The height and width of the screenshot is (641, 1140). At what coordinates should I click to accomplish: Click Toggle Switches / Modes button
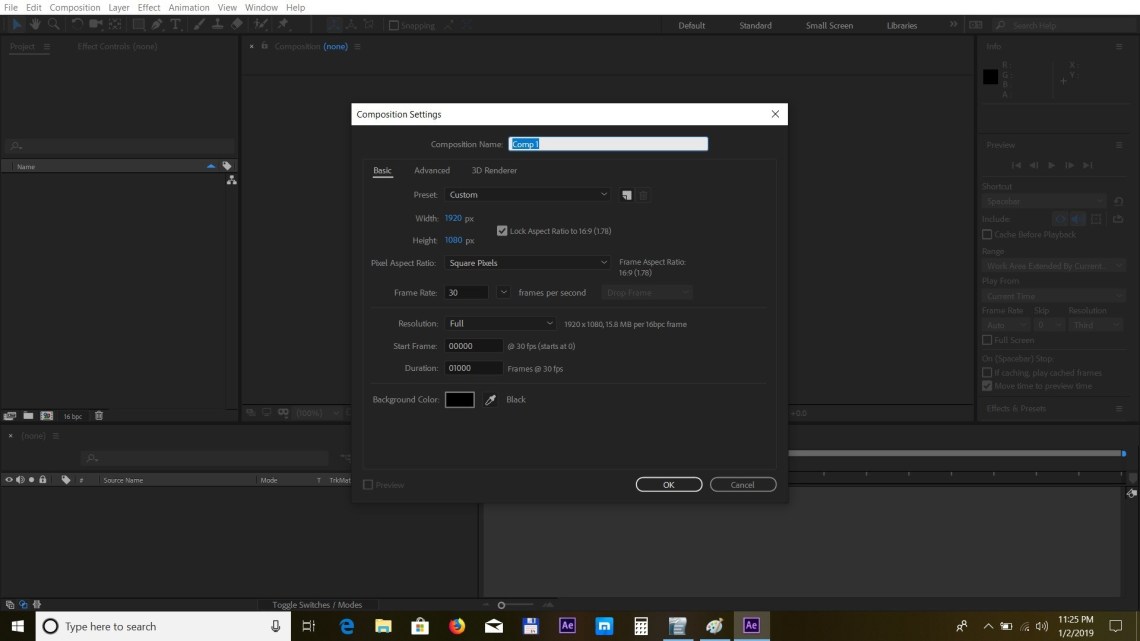pos(317,605)
